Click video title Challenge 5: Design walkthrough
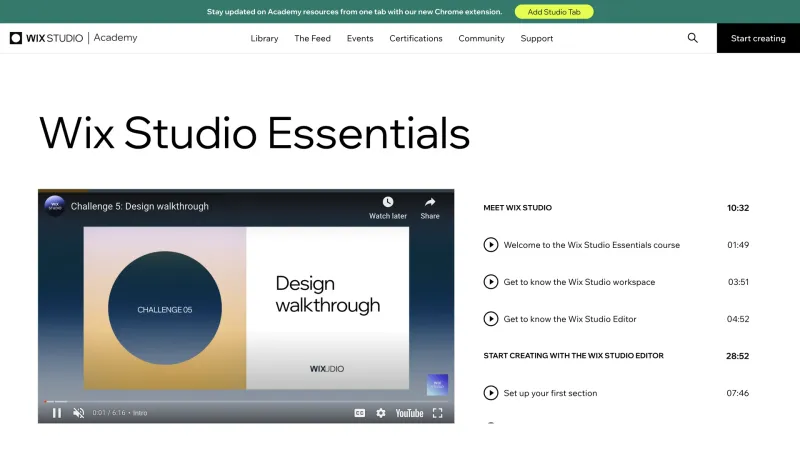This screenshot has width=800, height=450. click(x=140, y=206)
